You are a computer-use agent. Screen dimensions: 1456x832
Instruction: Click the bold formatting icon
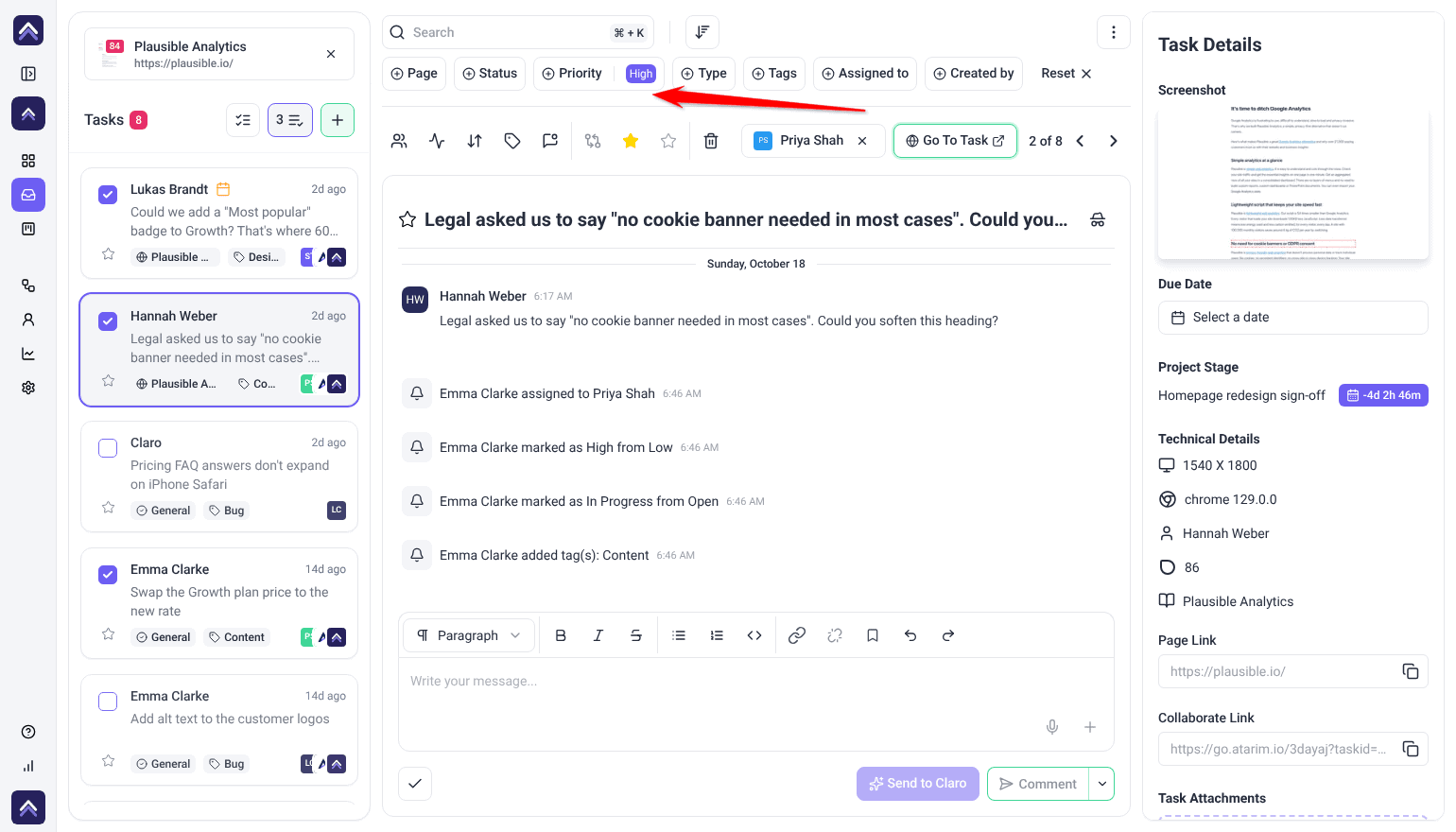click(561, 635)
